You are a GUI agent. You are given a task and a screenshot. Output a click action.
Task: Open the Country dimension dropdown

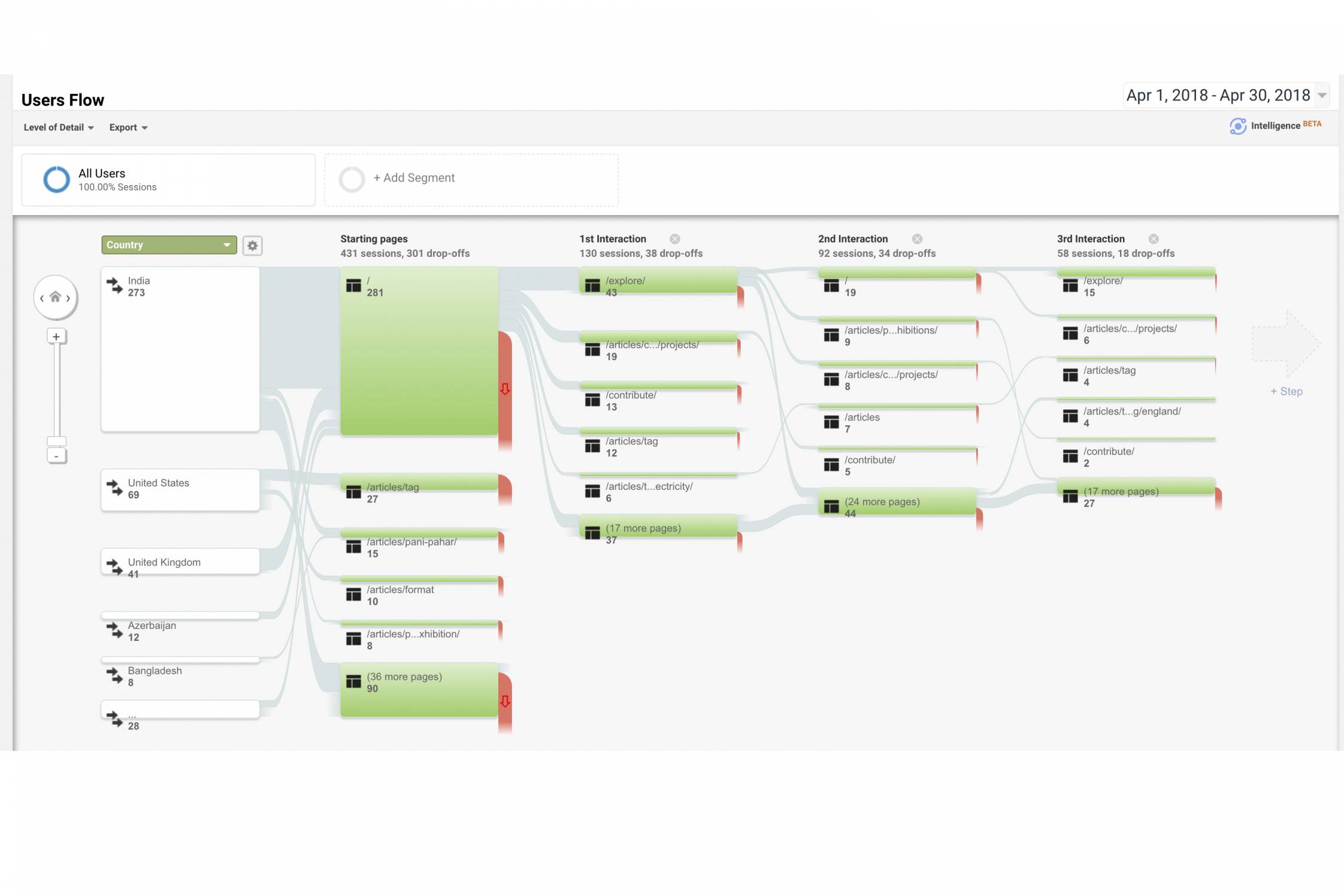[169, 245]
